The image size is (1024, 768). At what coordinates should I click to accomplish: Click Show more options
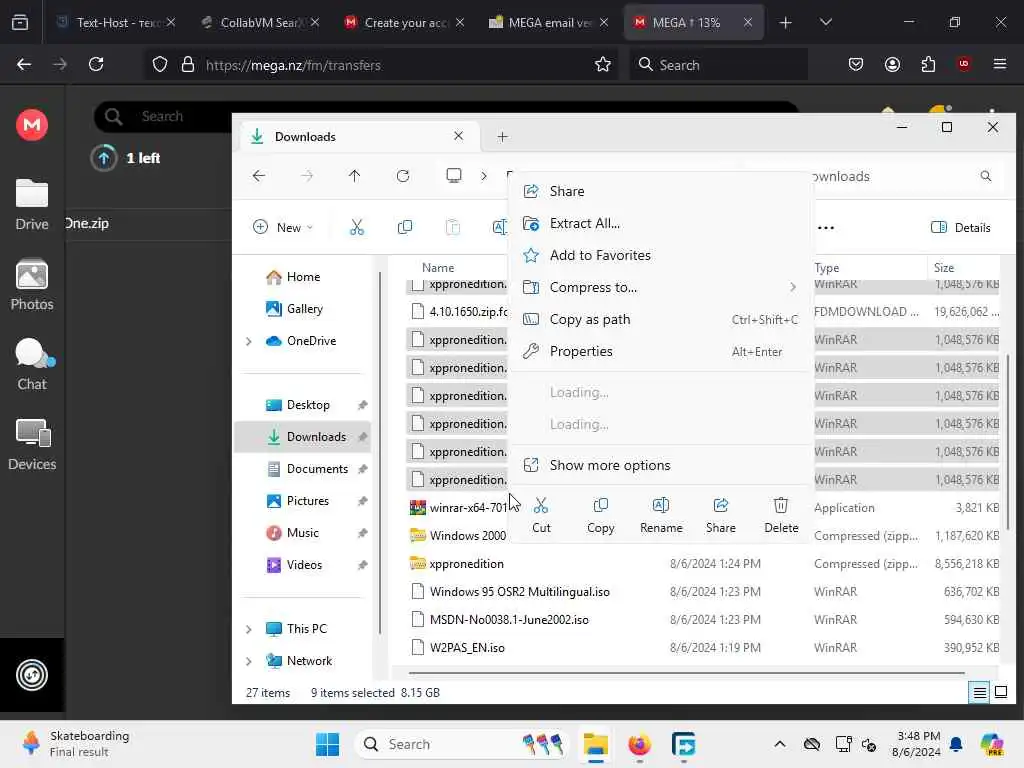pyautogui.click(x=661, y=465)
